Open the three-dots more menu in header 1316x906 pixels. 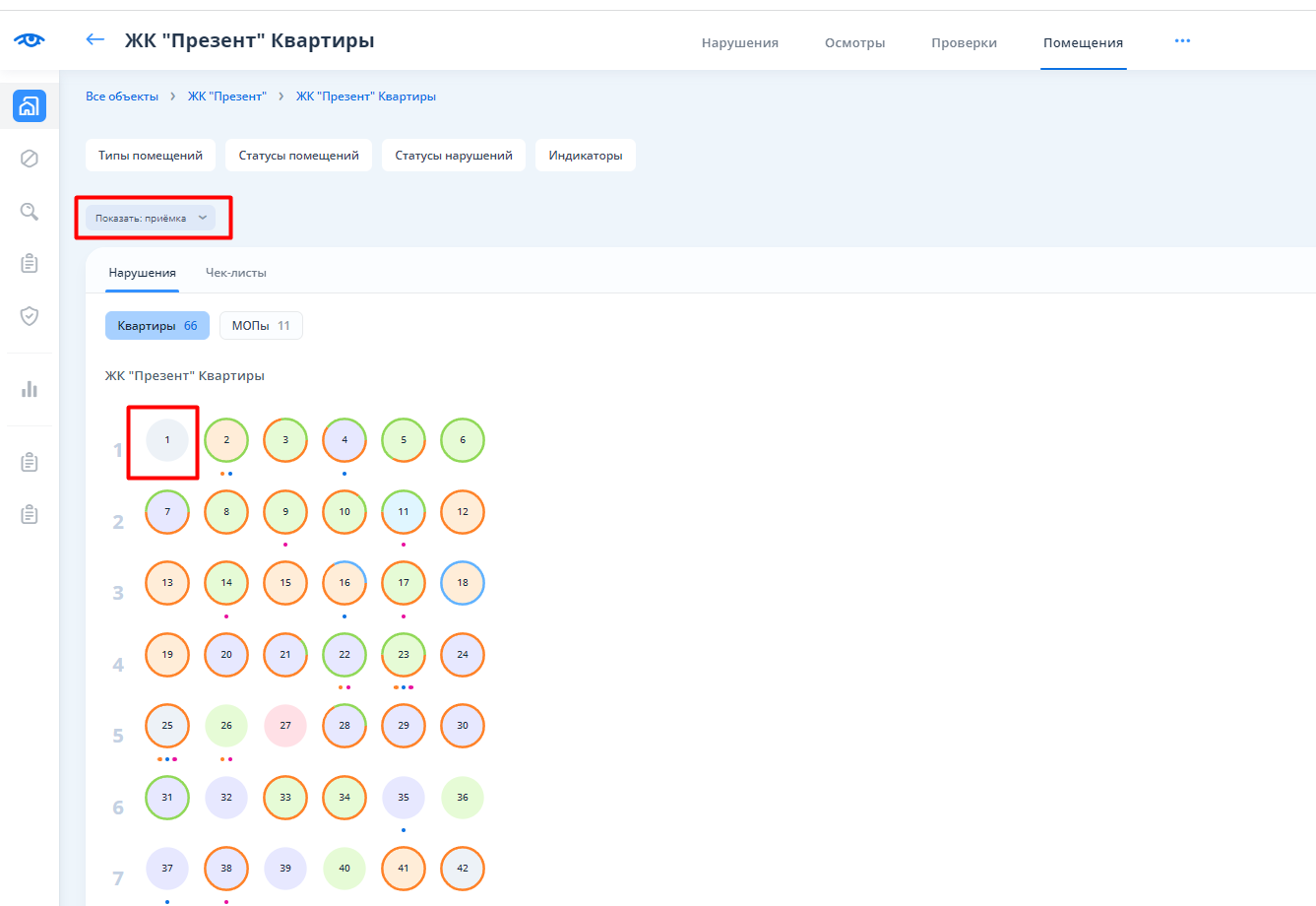[1182, 41]
